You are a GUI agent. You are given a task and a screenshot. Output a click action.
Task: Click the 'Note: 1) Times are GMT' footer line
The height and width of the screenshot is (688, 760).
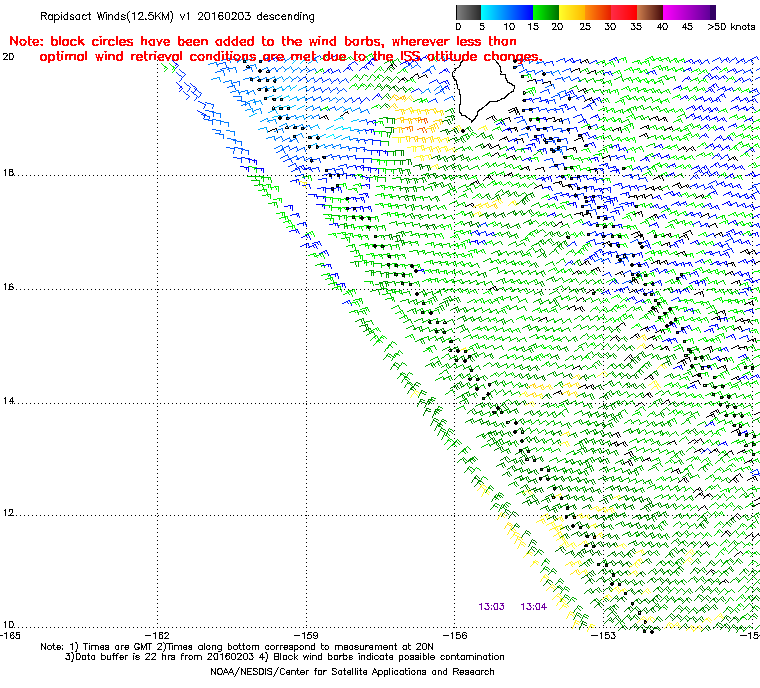click(237, 647)
